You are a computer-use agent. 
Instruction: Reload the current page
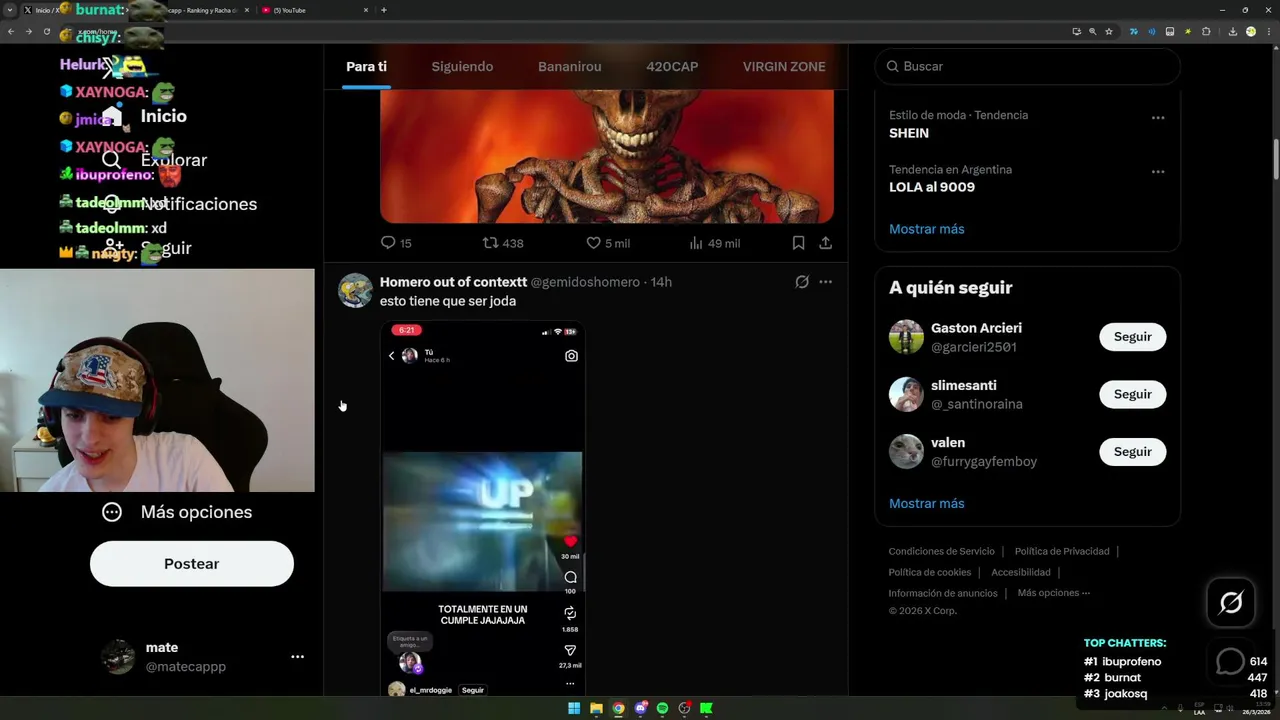point(46,31)
